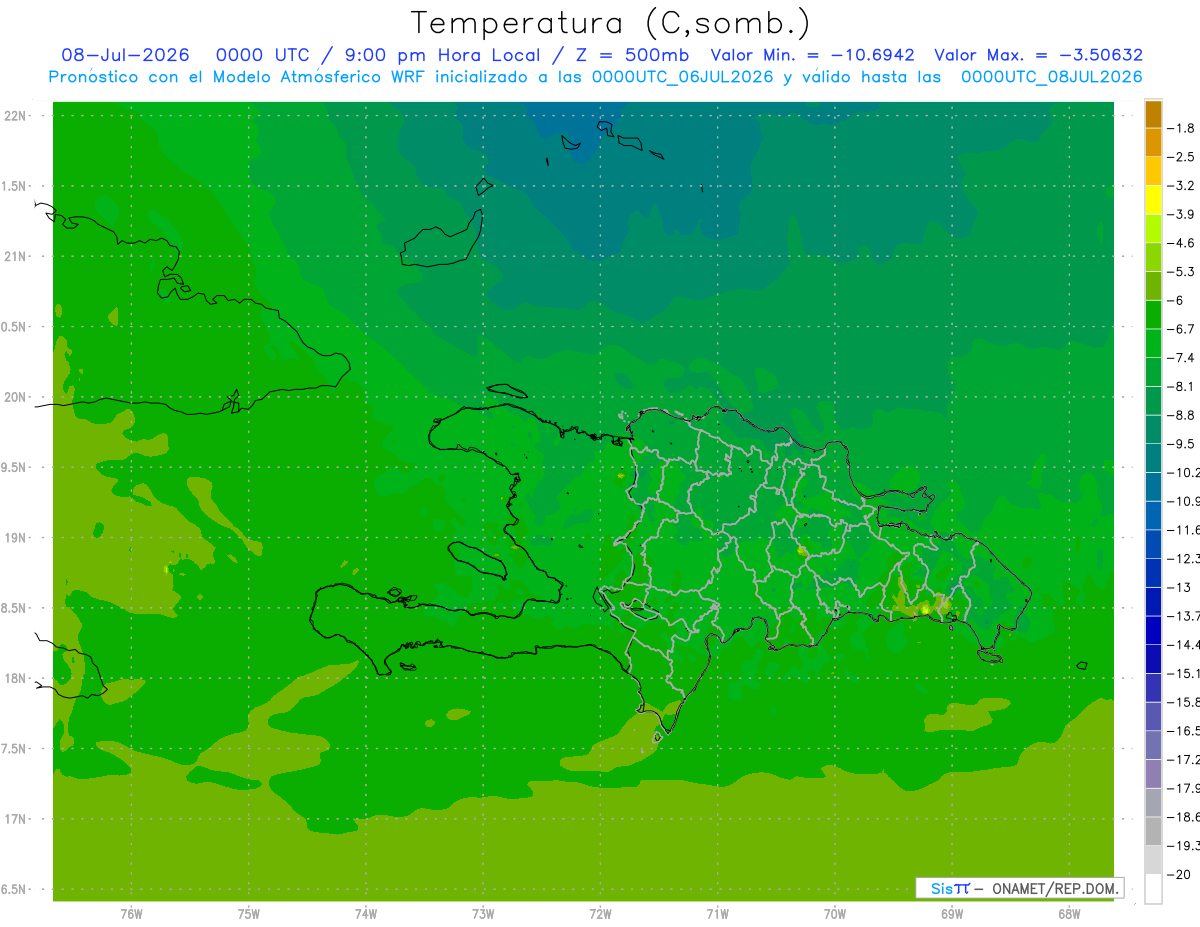Select 'Valor Min. = -10.6942' text
This screenshot has height=927, width=1200.
point(813,55)
